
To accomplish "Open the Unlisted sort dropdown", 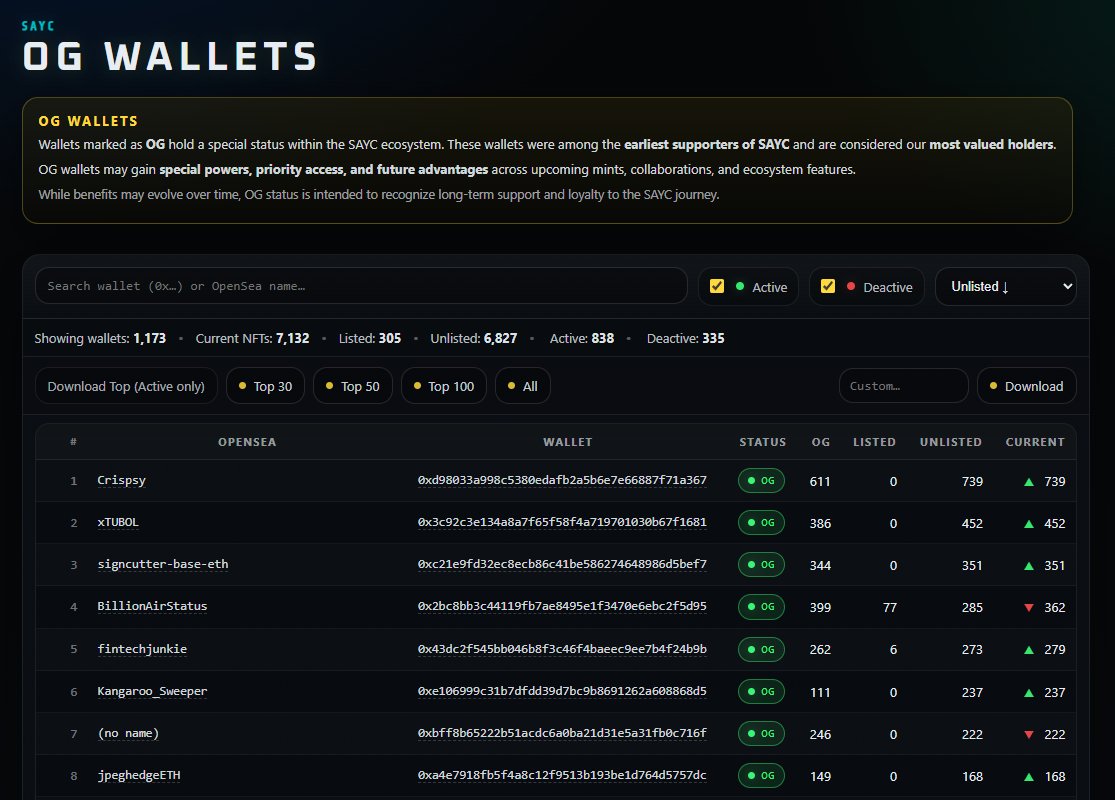I will 1005,287.
